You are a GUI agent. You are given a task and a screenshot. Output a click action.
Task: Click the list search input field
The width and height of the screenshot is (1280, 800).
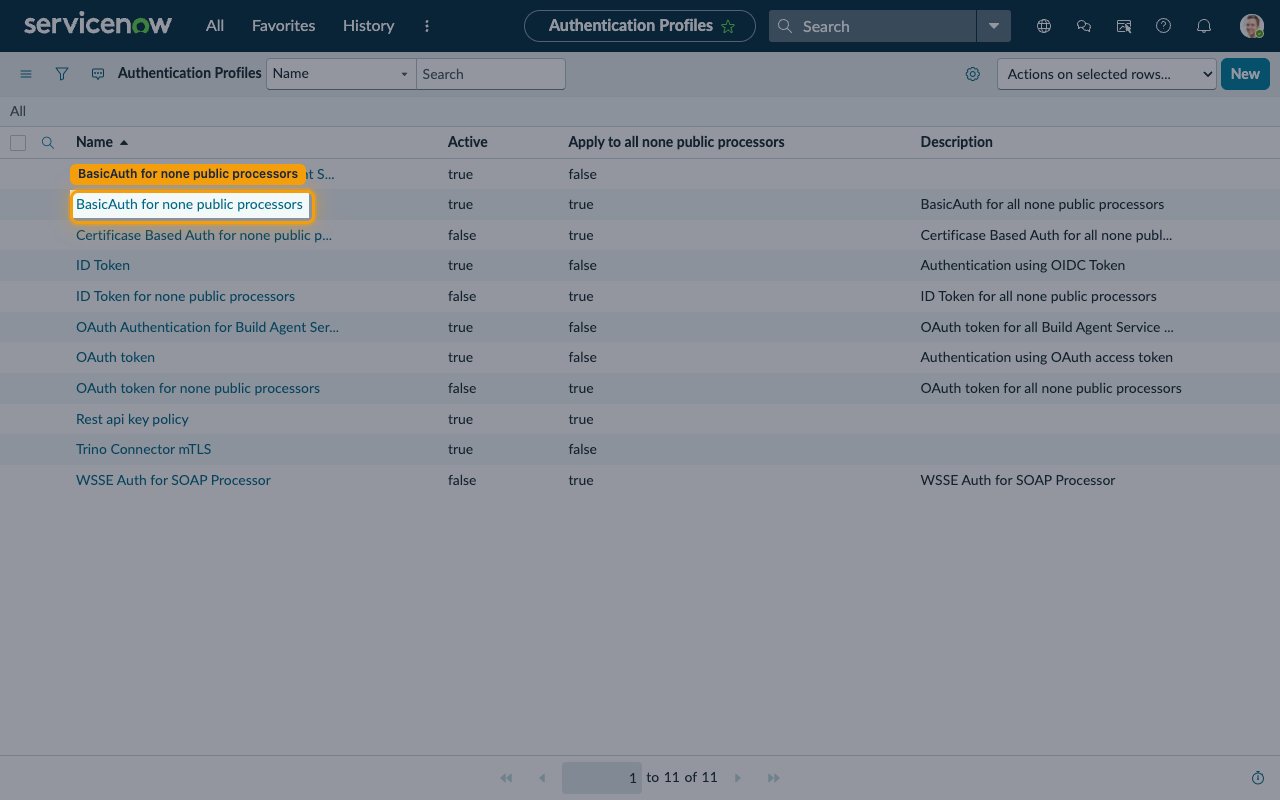tap(491, 74)
